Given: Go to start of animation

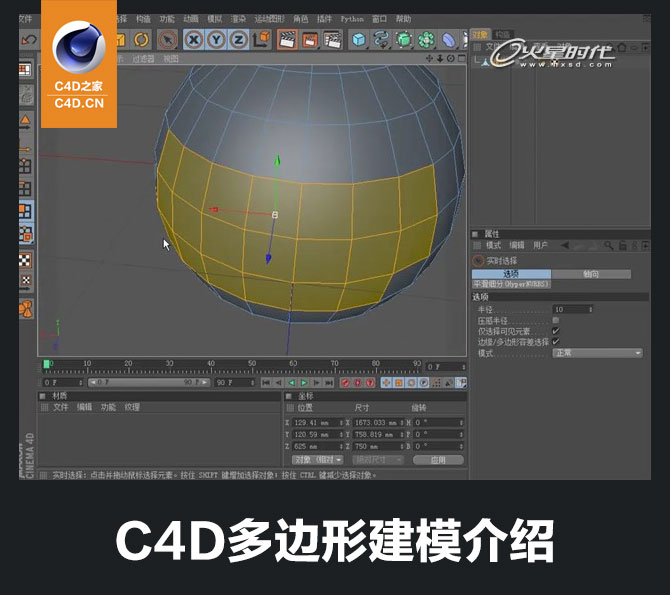Looking at the screenshot, I should 266,383.
